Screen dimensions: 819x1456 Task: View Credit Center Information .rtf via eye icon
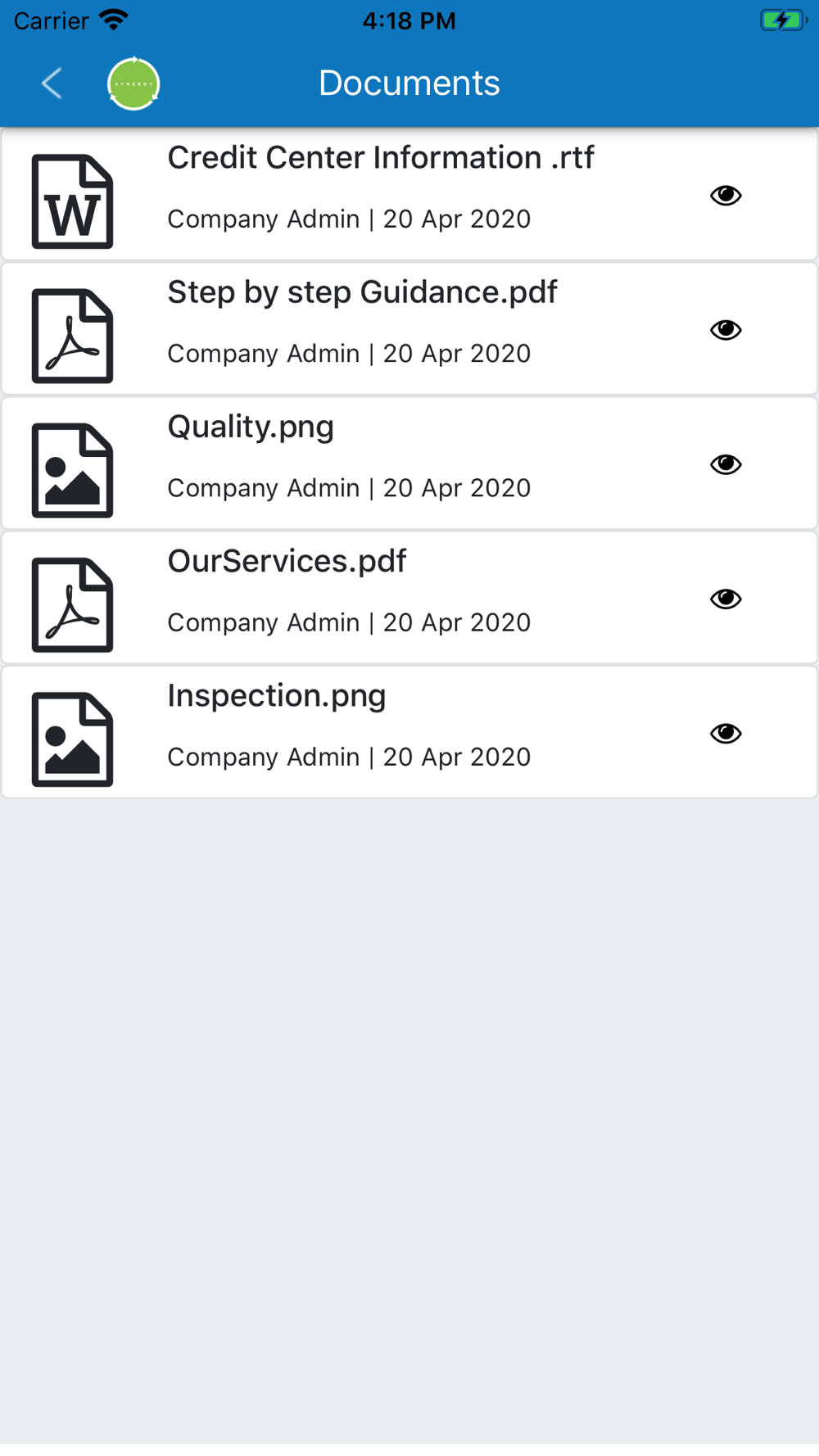(x=726, y=195)
